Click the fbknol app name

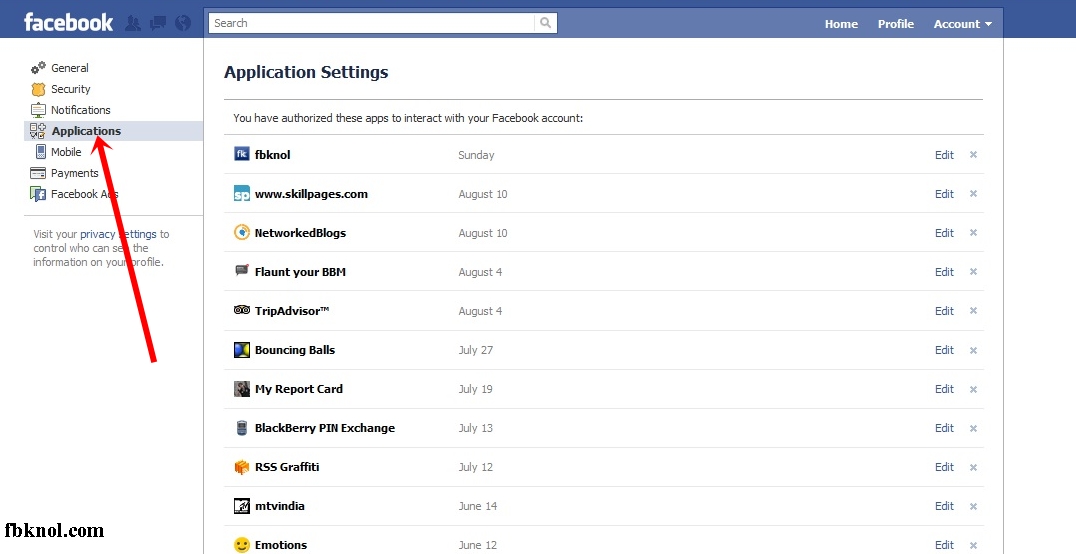click(x=272, y=155)
